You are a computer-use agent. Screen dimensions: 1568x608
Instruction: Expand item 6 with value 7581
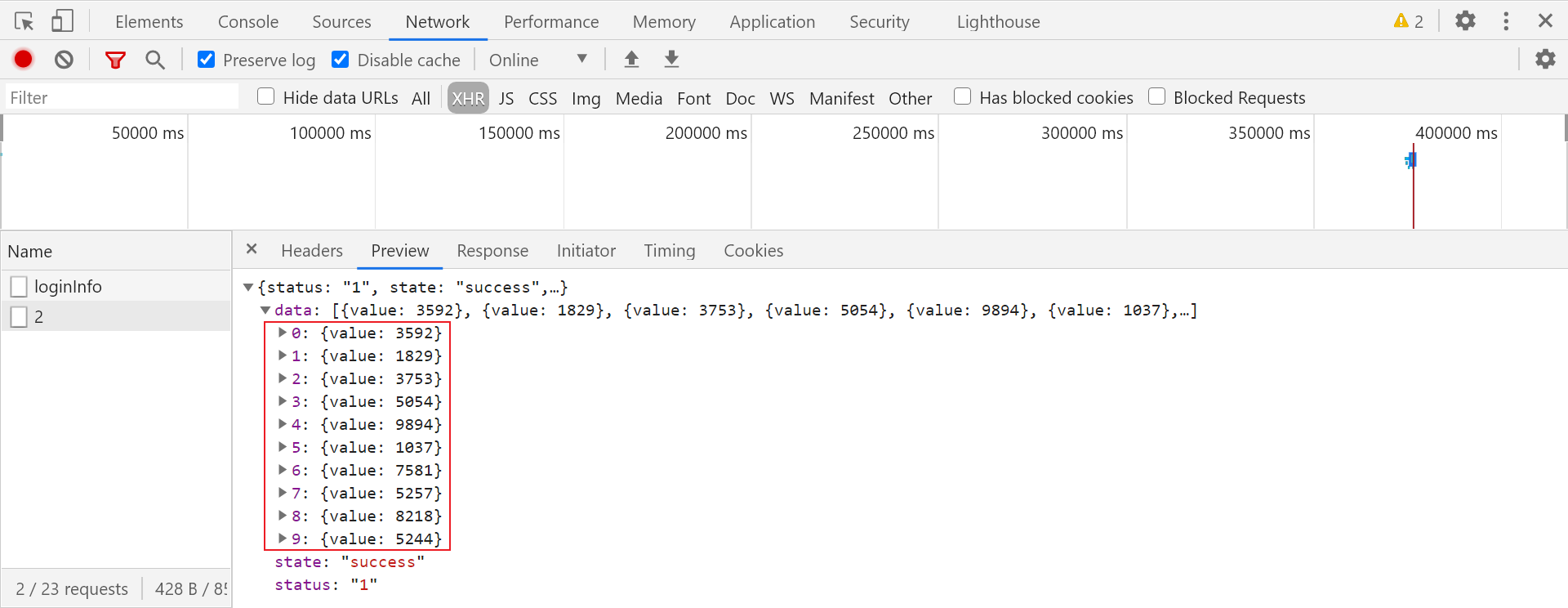click(x=283, y=470)
